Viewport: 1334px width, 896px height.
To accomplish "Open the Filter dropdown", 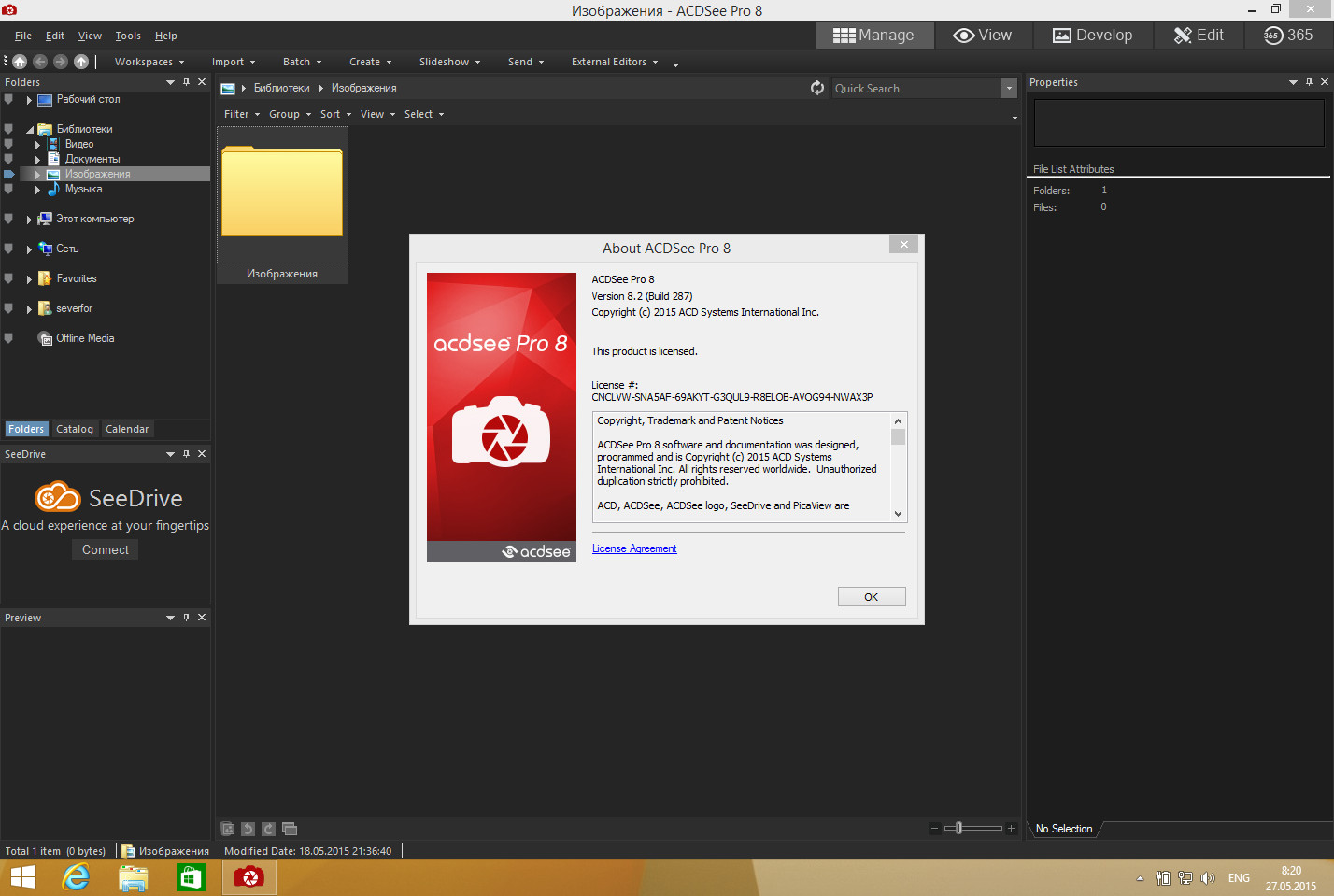I will pos(242,114).
